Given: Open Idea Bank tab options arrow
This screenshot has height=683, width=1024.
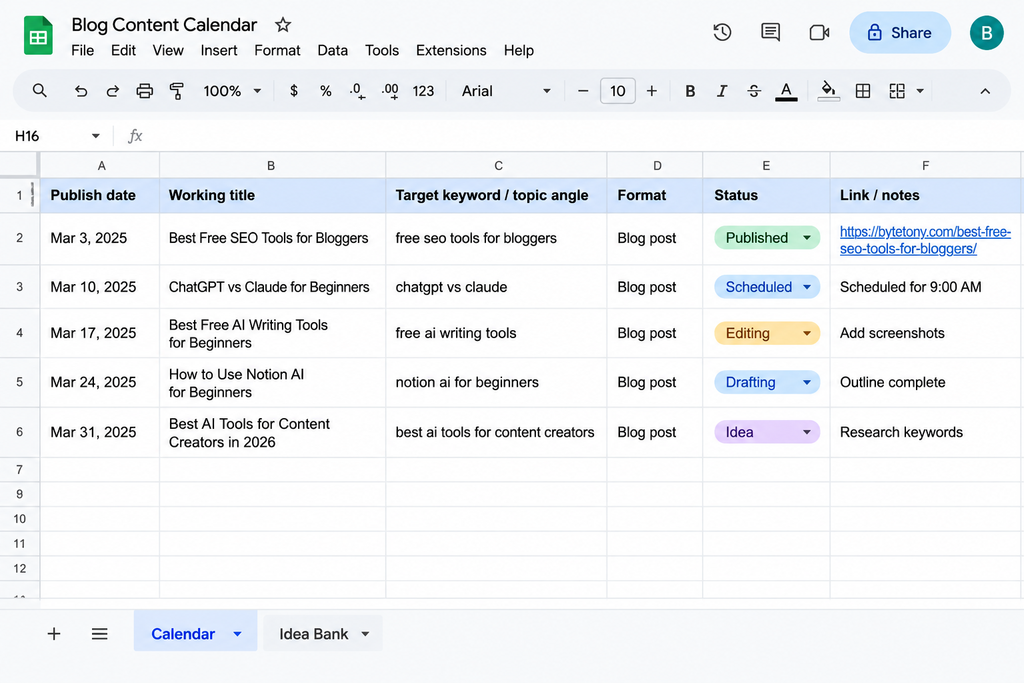Looking at the screenshot, I should pos(366,633).
